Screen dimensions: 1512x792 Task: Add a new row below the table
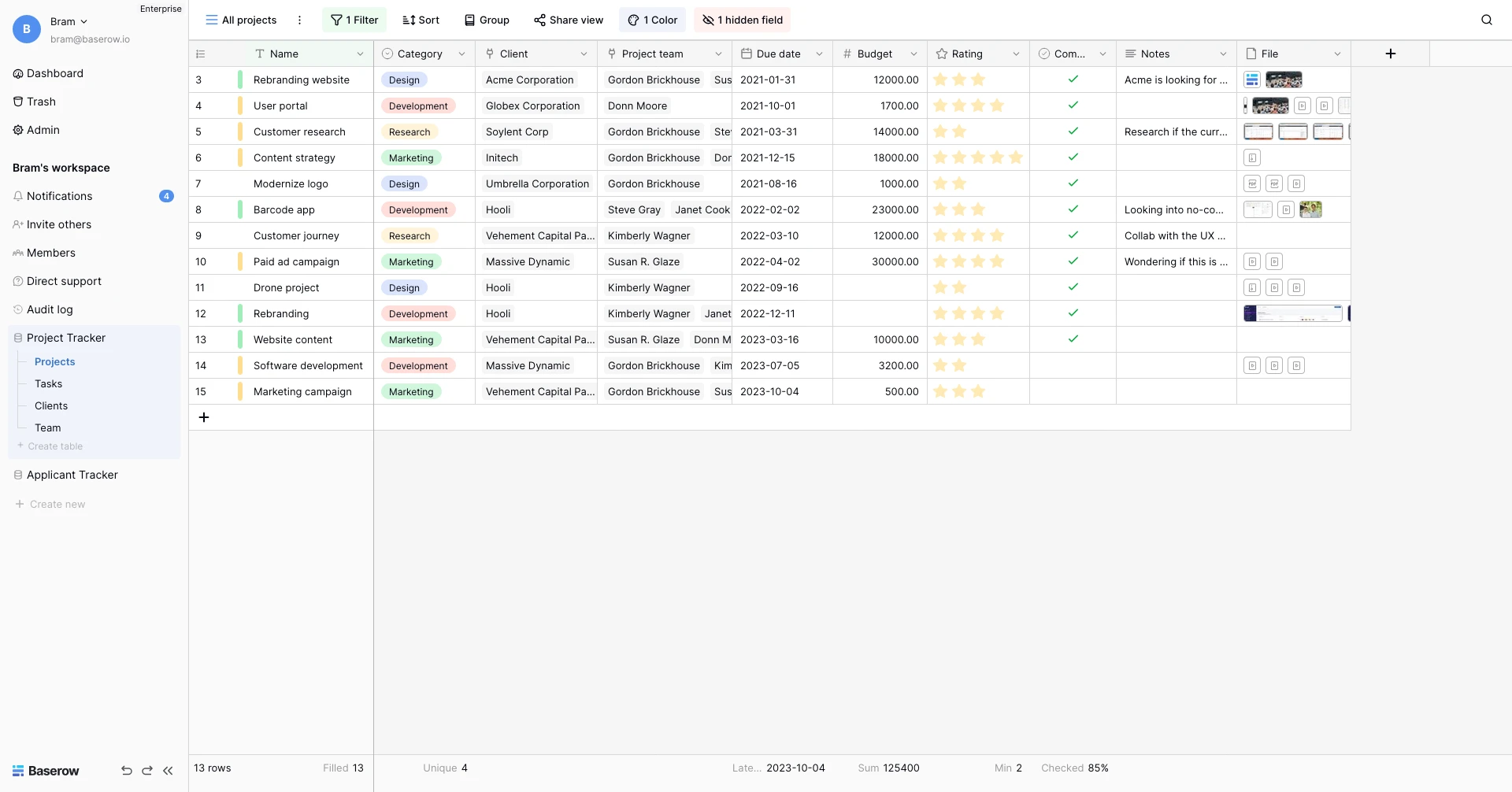pos(204,417)
